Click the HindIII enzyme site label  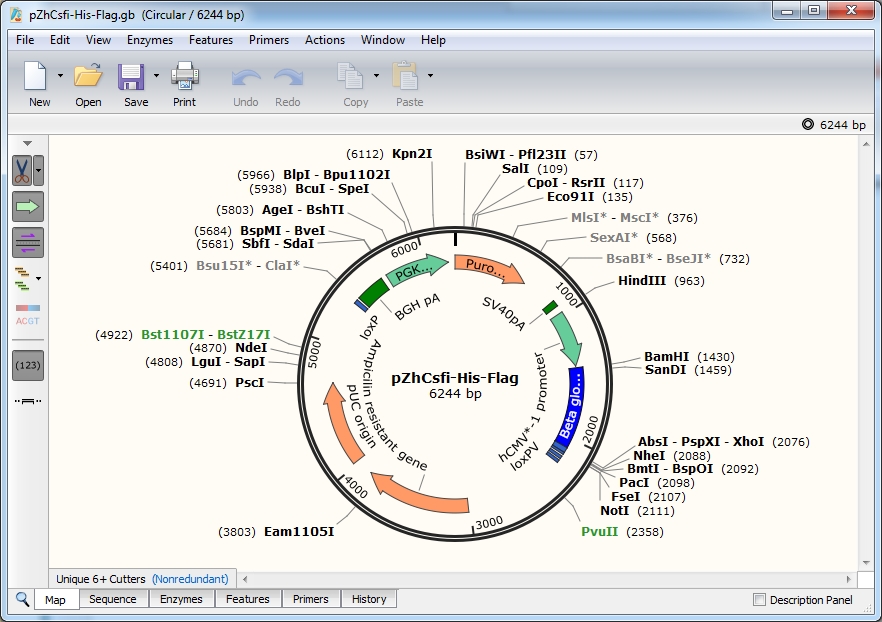point(641,281)
